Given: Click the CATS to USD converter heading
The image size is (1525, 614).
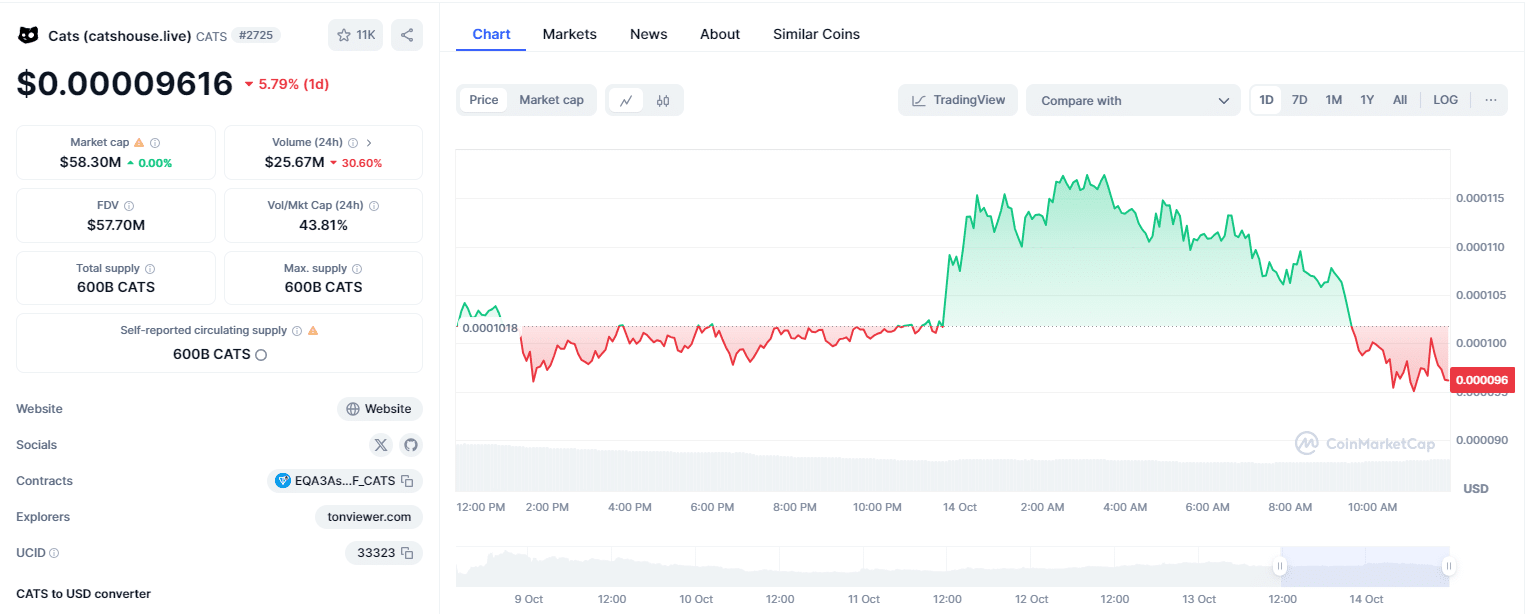Looking at the screenshot, I should (x=83, y=594).
